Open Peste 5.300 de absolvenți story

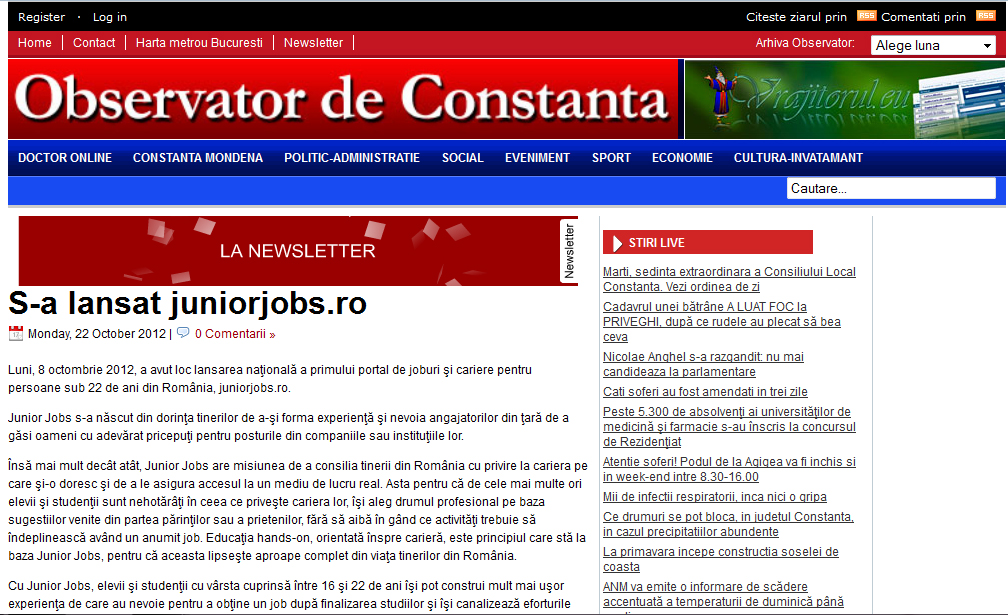pyautogui.click(x=729, y=426)
